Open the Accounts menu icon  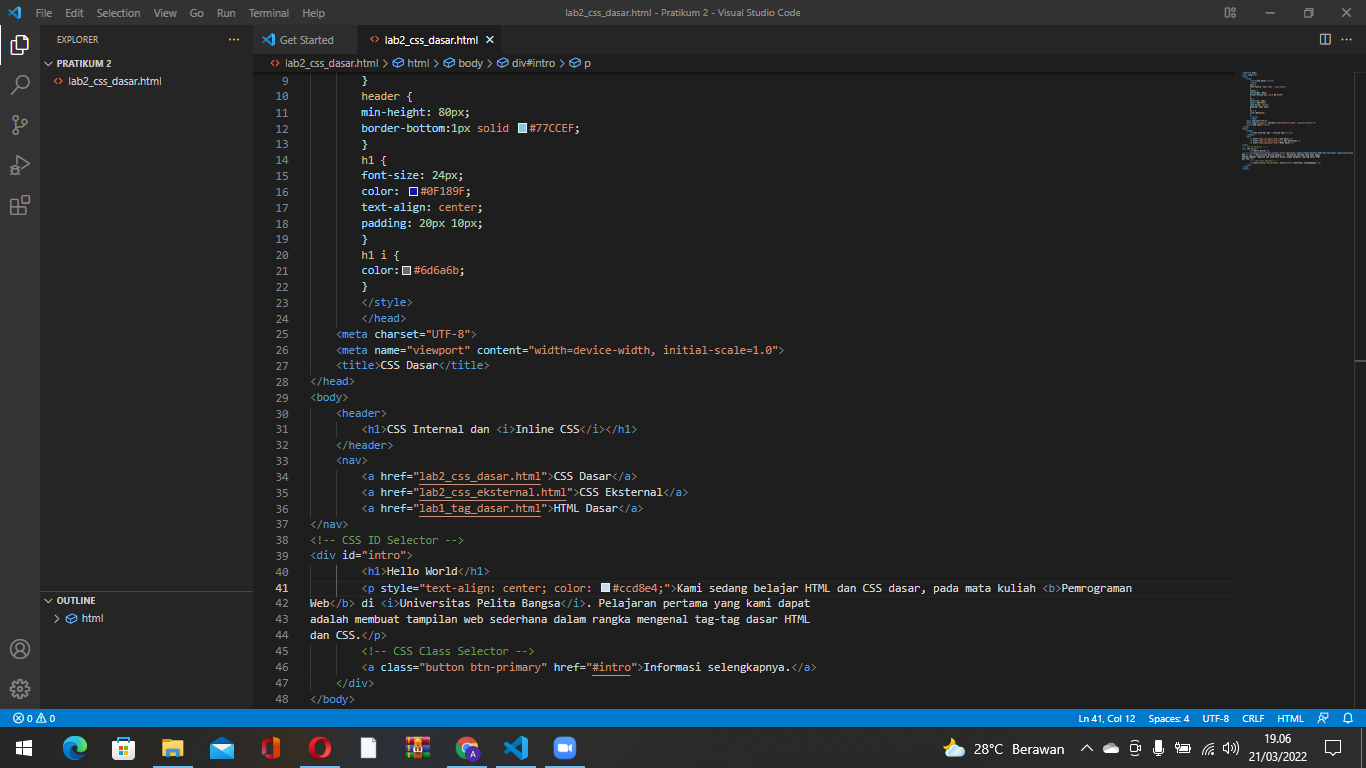[x=20, y=649]
